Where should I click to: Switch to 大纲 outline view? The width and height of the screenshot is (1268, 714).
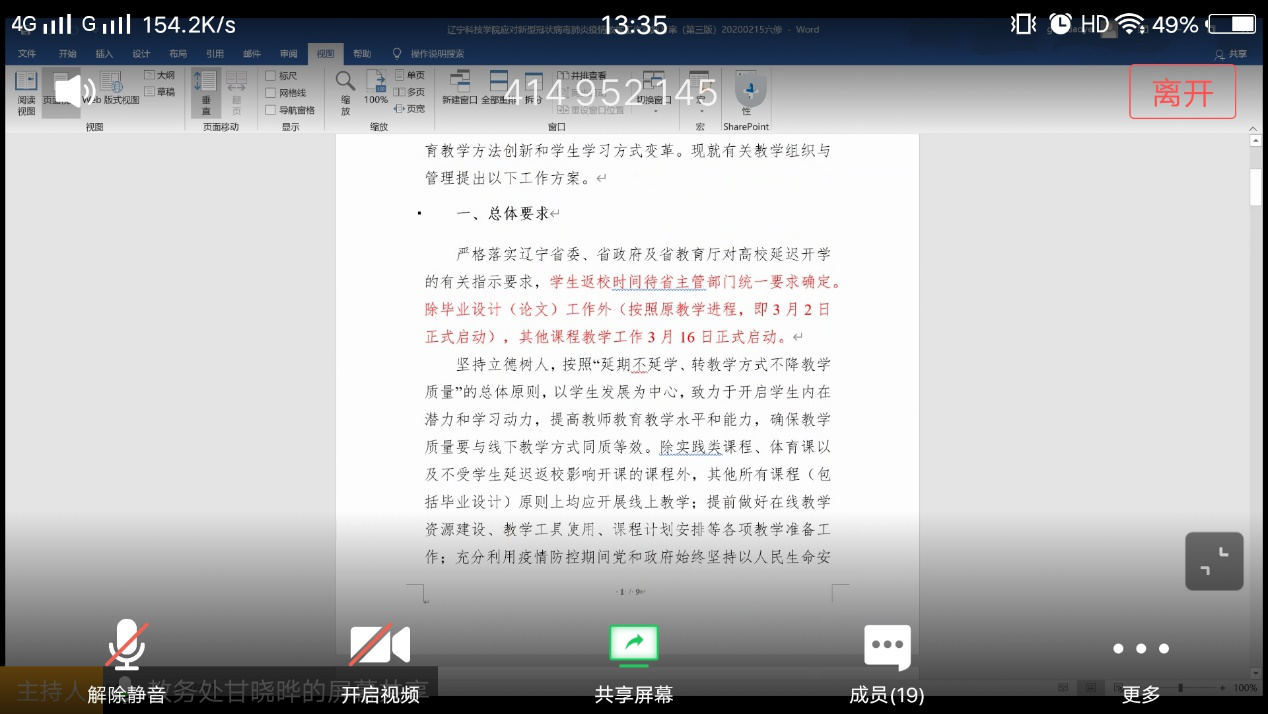(x=160, y=75)
